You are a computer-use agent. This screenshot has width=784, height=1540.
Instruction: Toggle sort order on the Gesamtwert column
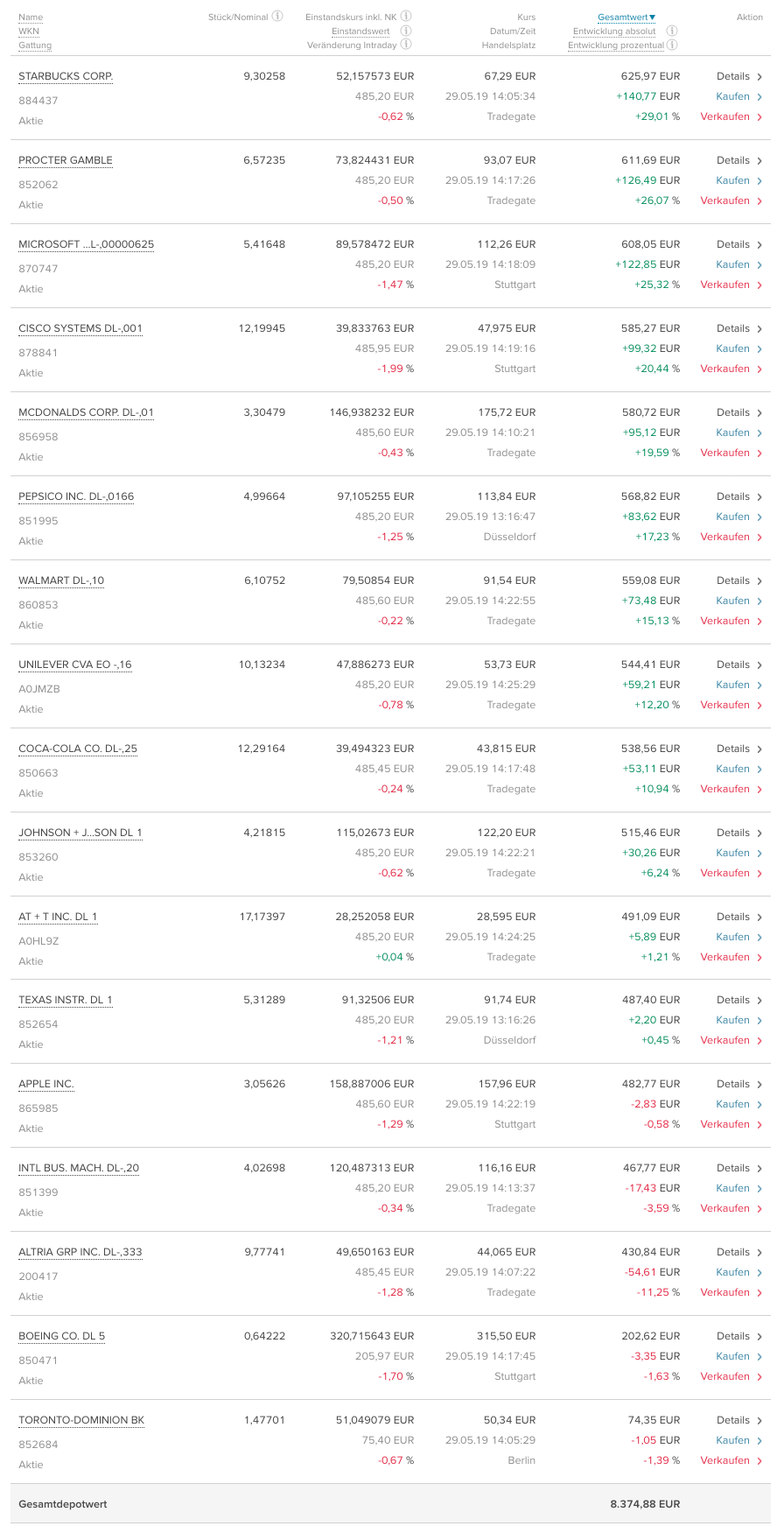point(626,18)
